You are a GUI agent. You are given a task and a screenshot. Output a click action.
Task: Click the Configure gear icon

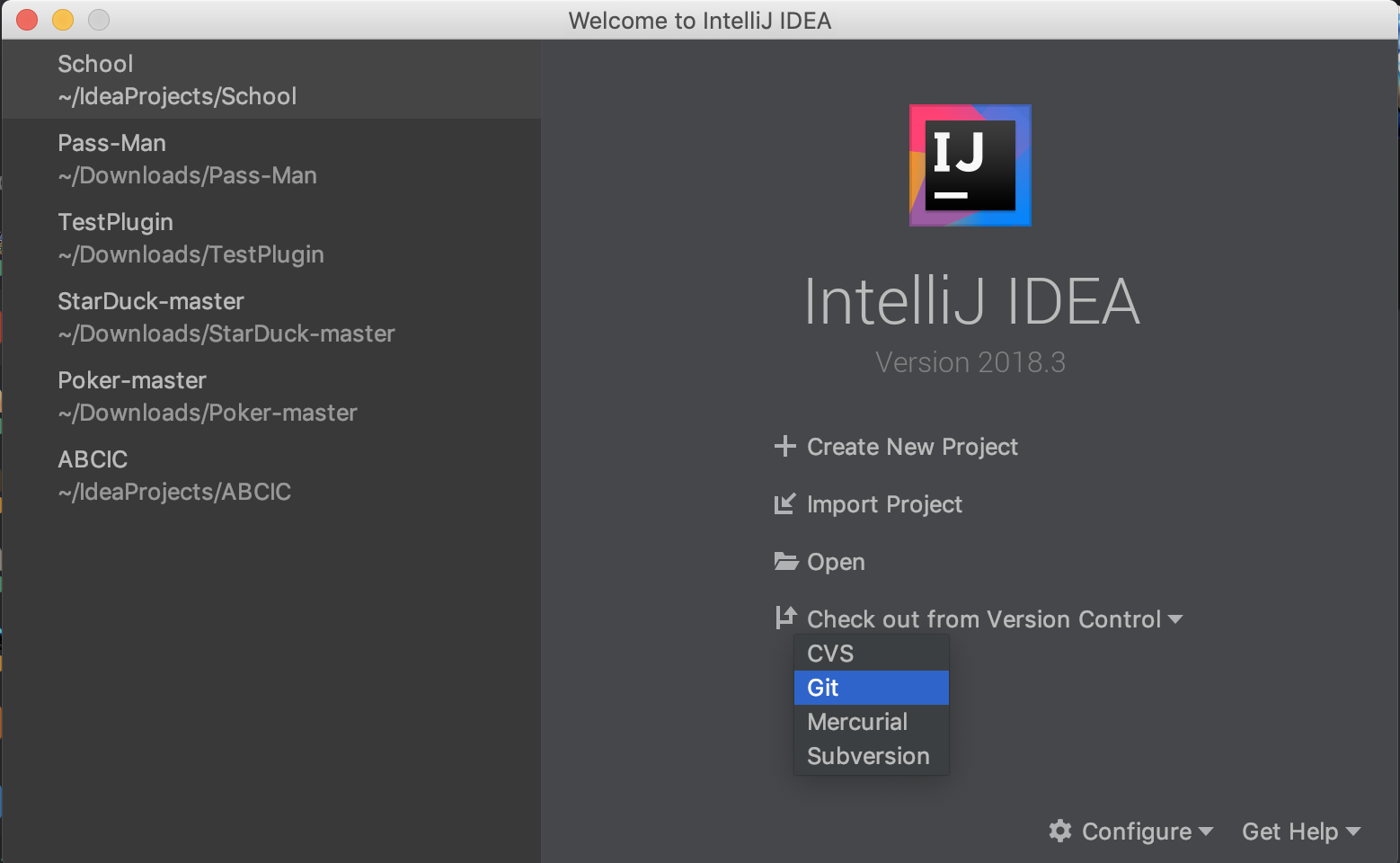(1060, 831)
